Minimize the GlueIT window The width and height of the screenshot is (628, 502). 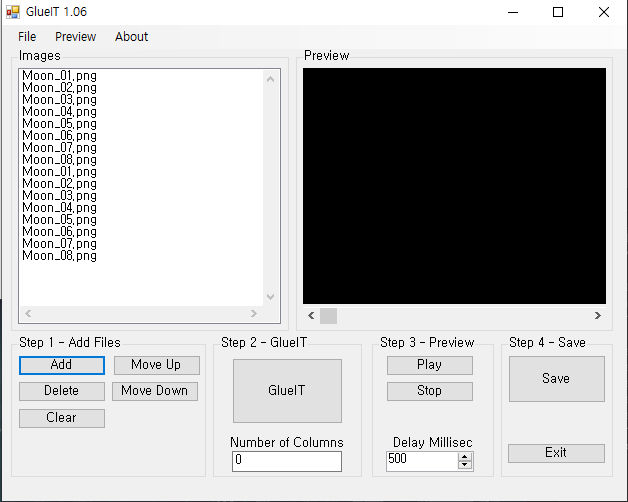tap(513, 12)
